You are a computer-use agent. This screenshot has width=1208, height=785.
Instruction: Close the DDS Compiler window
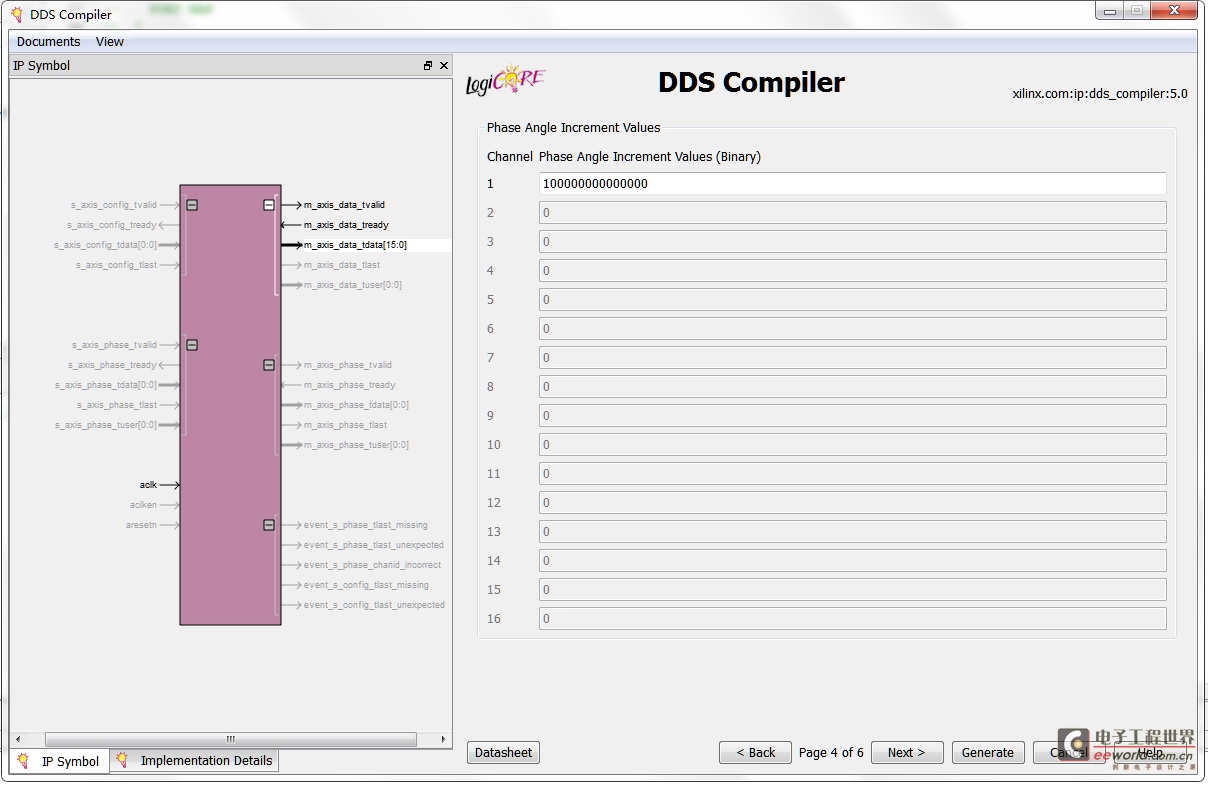coord(1172,10)
